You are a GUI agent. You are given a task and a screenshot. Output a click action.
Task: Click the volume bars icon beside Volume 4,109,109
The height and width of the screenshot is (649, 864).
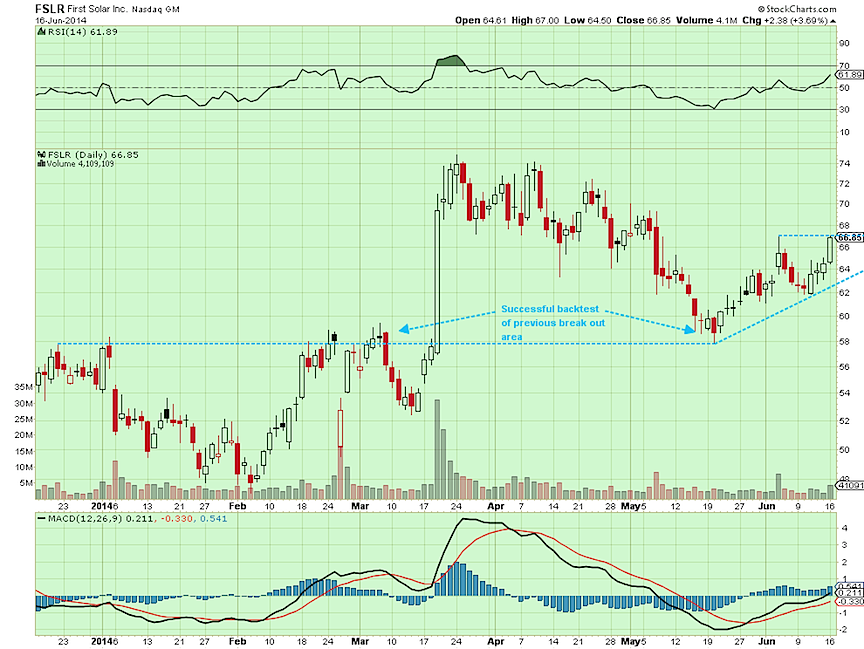tap(41, 164)
